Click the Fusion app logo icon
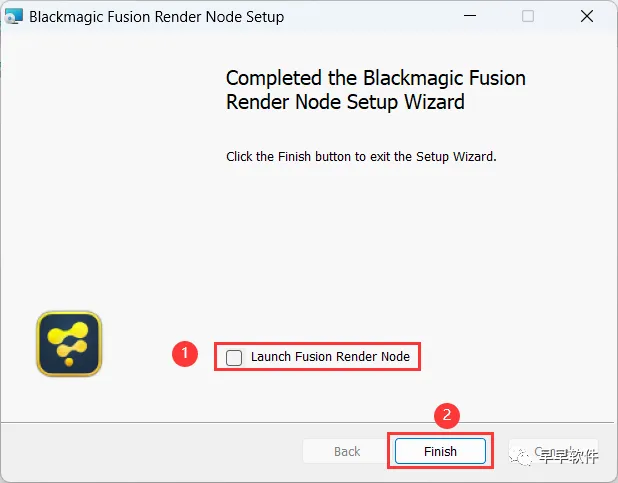Screen dimensions: 618x483 coord(69,344)
